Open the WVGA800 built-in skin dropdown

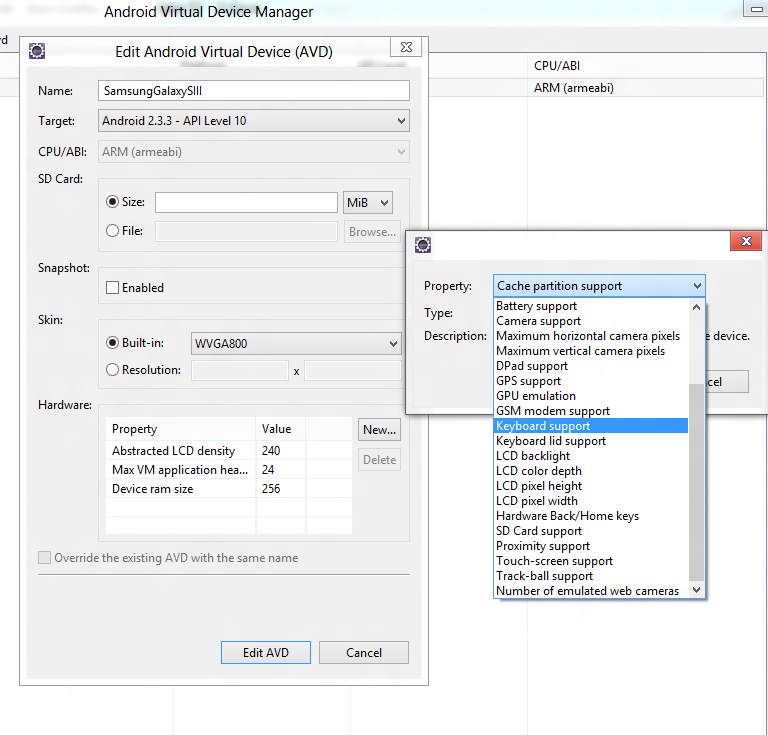tap(296, 343)
